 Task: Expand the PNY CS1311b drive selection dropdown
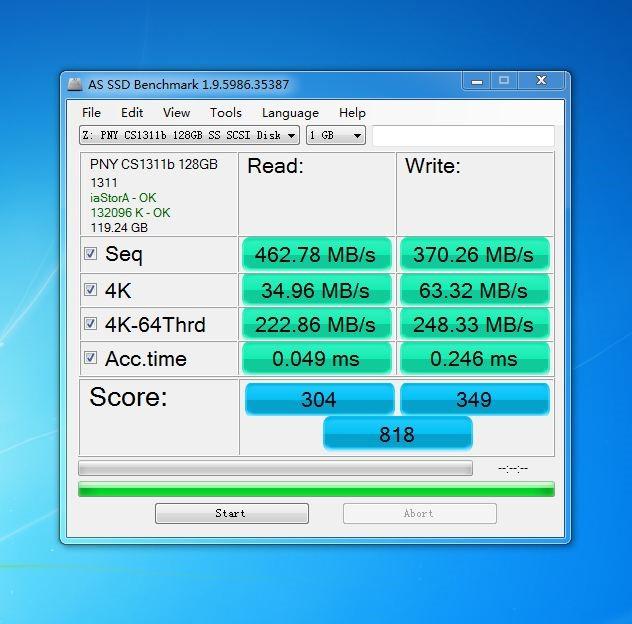[x=189, y=135]
